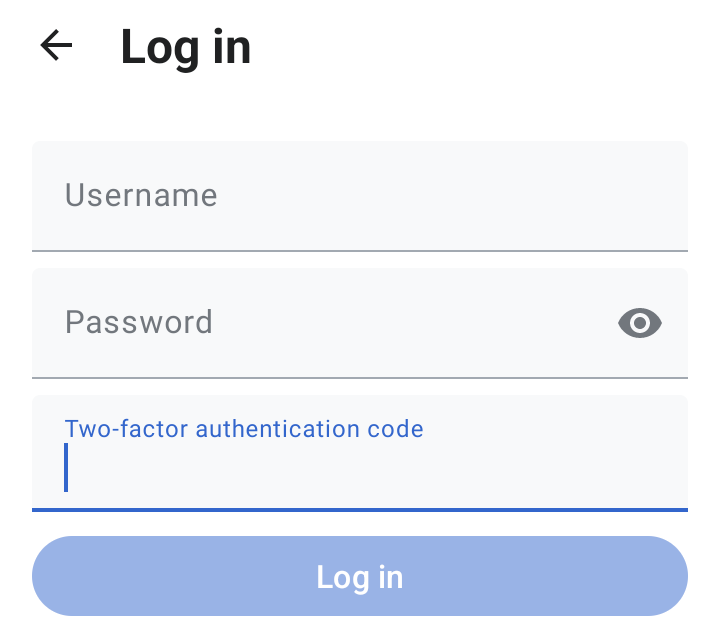Viewport: 720px width, 638px height.
Task: Click the Log in page heading
Action: coord(186,48)
